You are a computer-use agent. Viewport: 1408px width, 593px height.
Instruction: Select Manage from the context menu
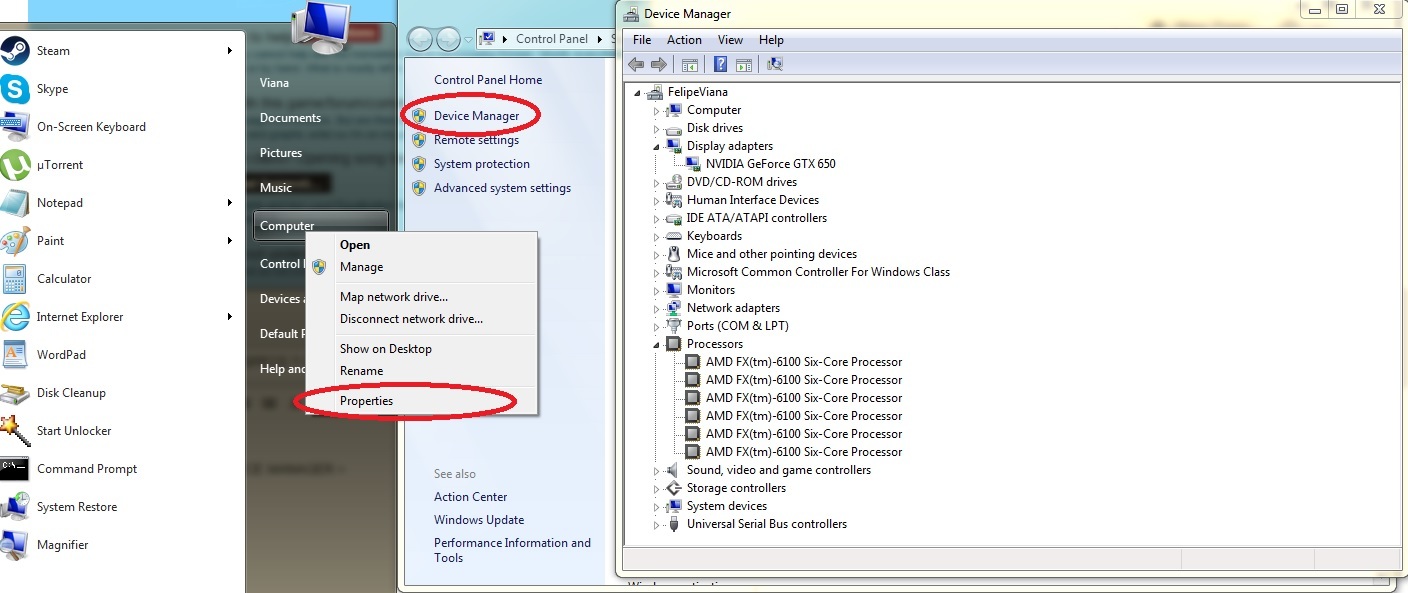coord(361,267)
